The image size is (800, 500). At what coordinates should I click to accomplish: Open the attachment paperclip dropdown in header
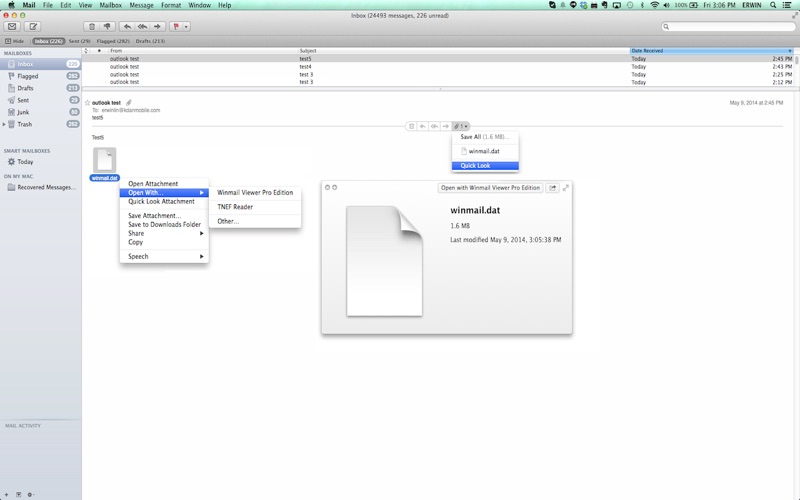[x=461, y=126]
